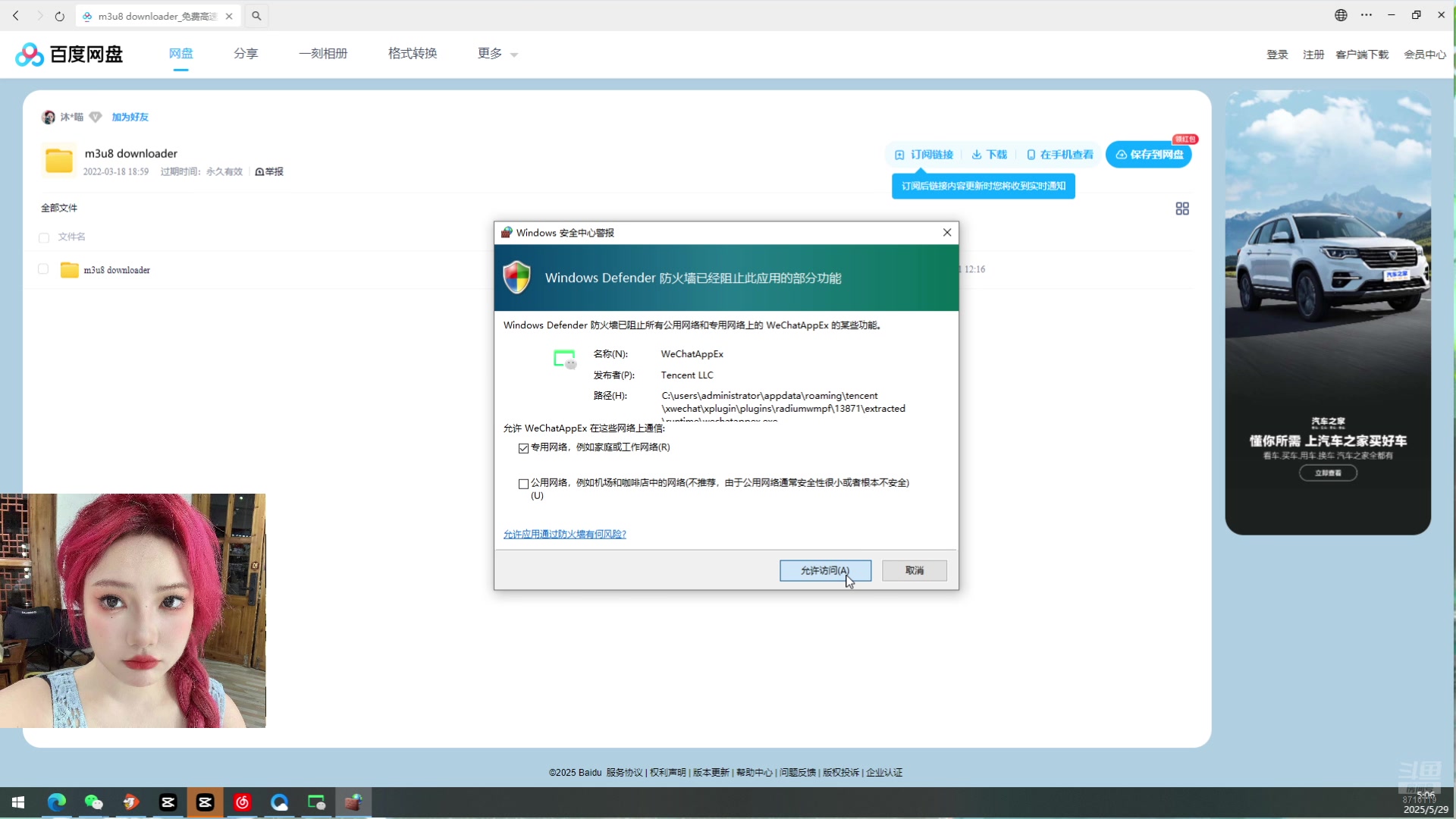Image resolution: width=1456 pixels, height=819 pixels.
Task: Open the red bird app on taskbar
Action: tap(130, 802)
